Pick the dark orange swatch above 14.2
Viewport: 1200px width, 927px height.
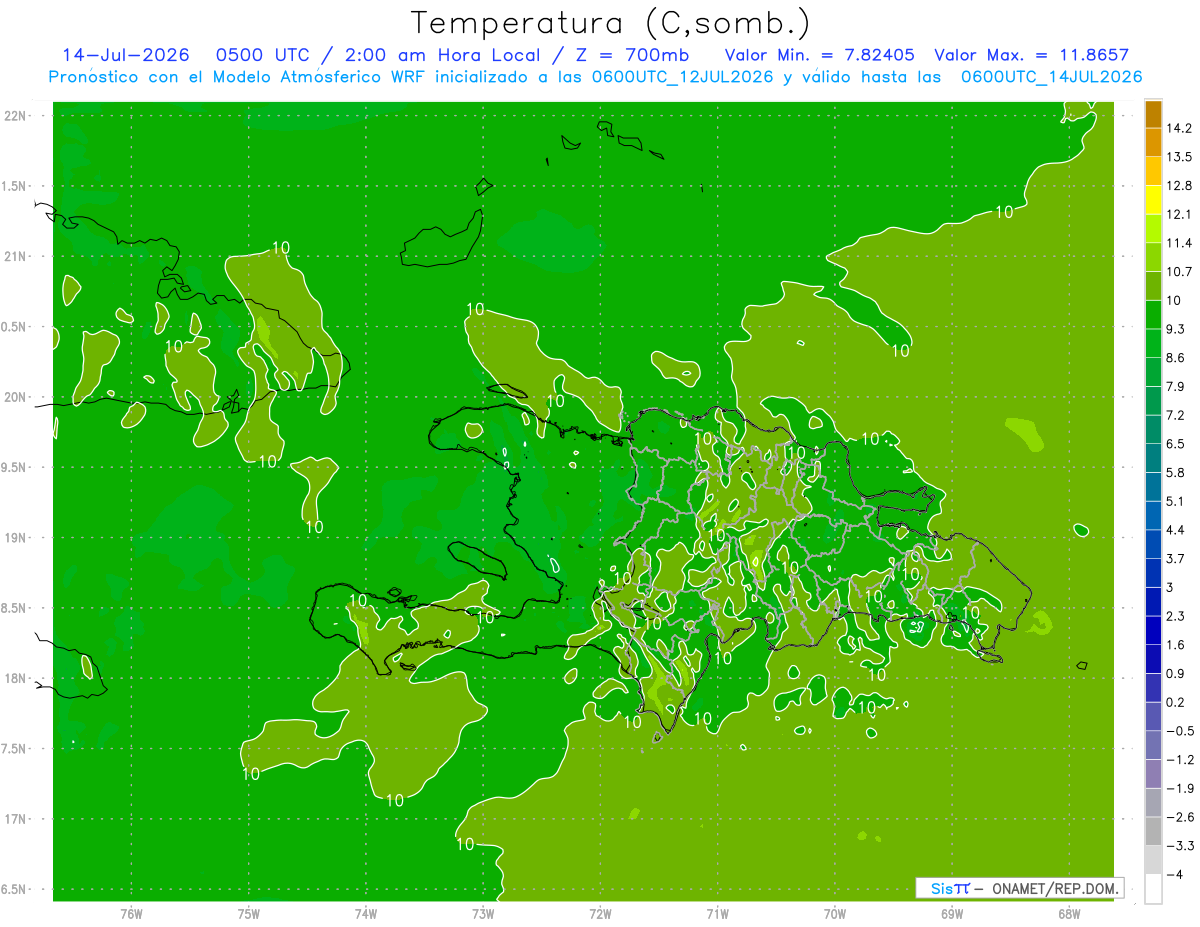pyautogui.click(x=1153, y=114)
